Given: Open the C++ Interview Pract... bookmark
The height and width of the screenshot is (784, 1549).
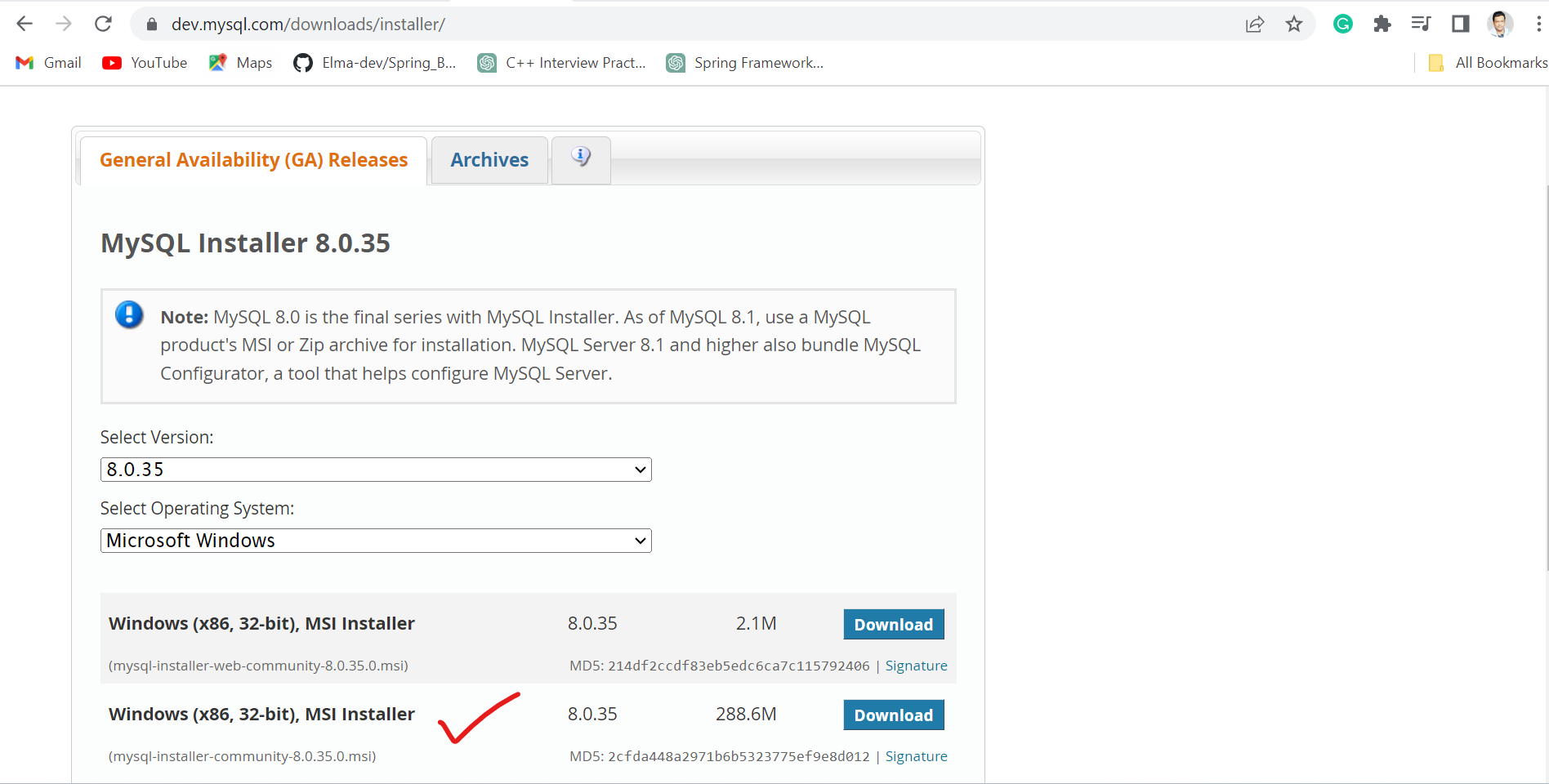Looking at the screenshot, I should coord(561,63).
